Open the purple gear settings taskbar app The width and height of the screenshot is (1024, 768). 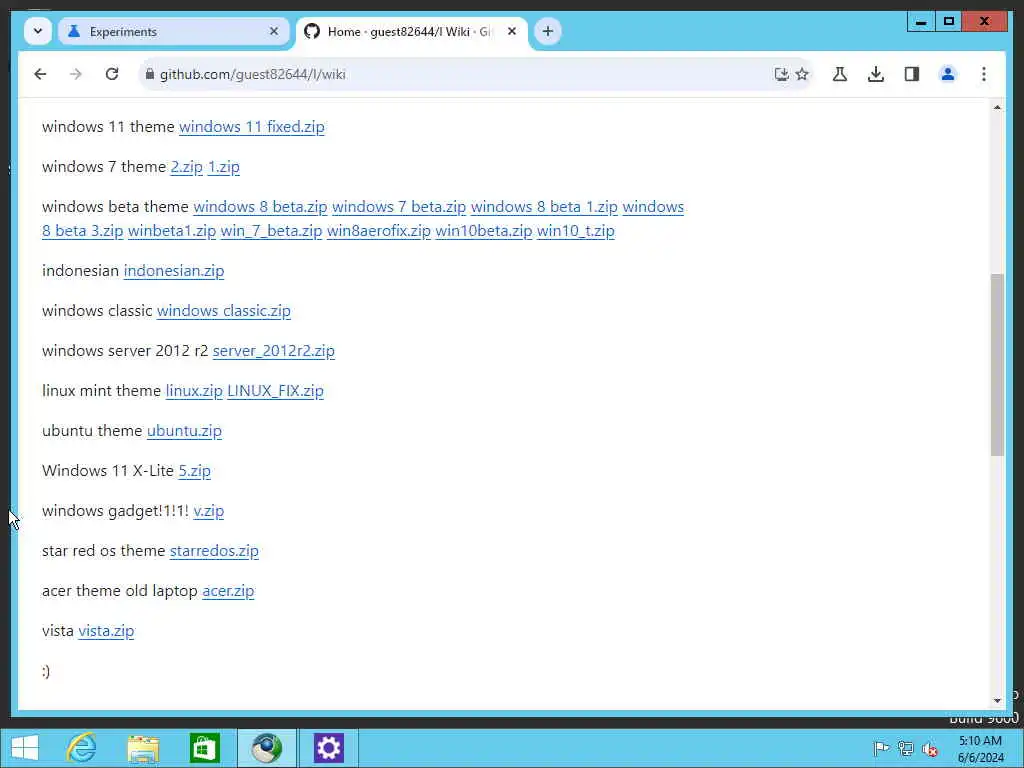tap(328, 748)
